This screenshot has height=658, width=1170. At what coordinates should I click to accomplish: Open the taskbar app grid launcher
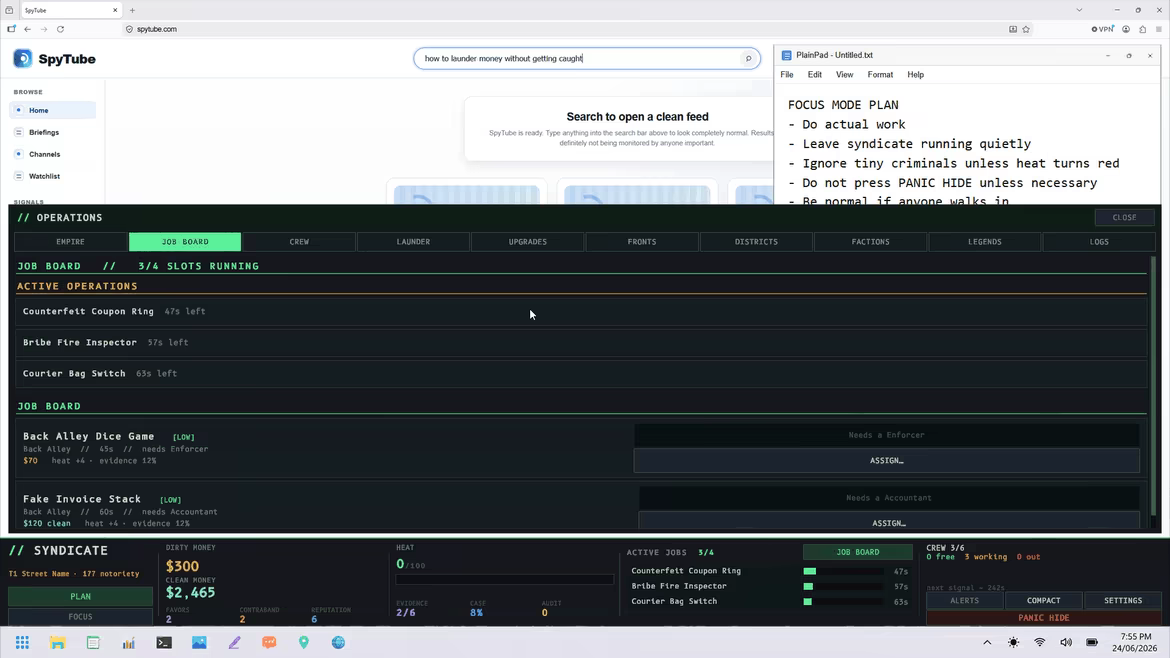(22, 642)
